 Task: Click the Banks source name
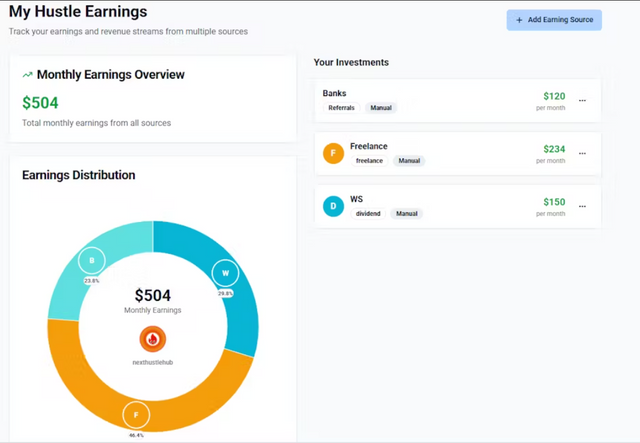(334, 93)
